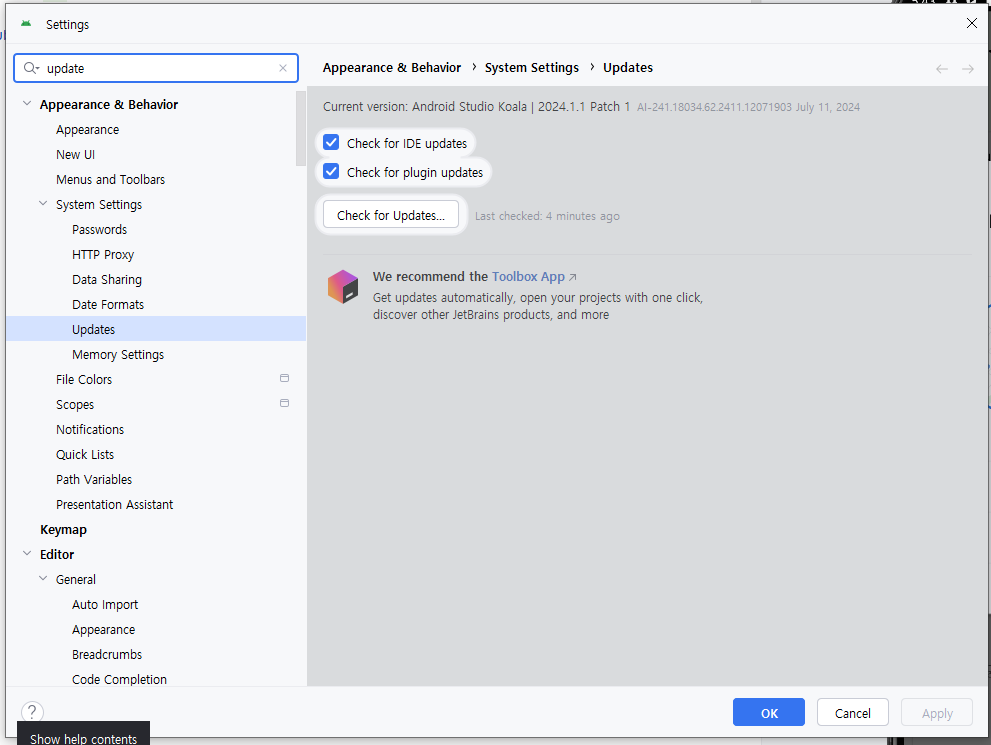Click the project-level icon beside Scopes

point(284,403)
